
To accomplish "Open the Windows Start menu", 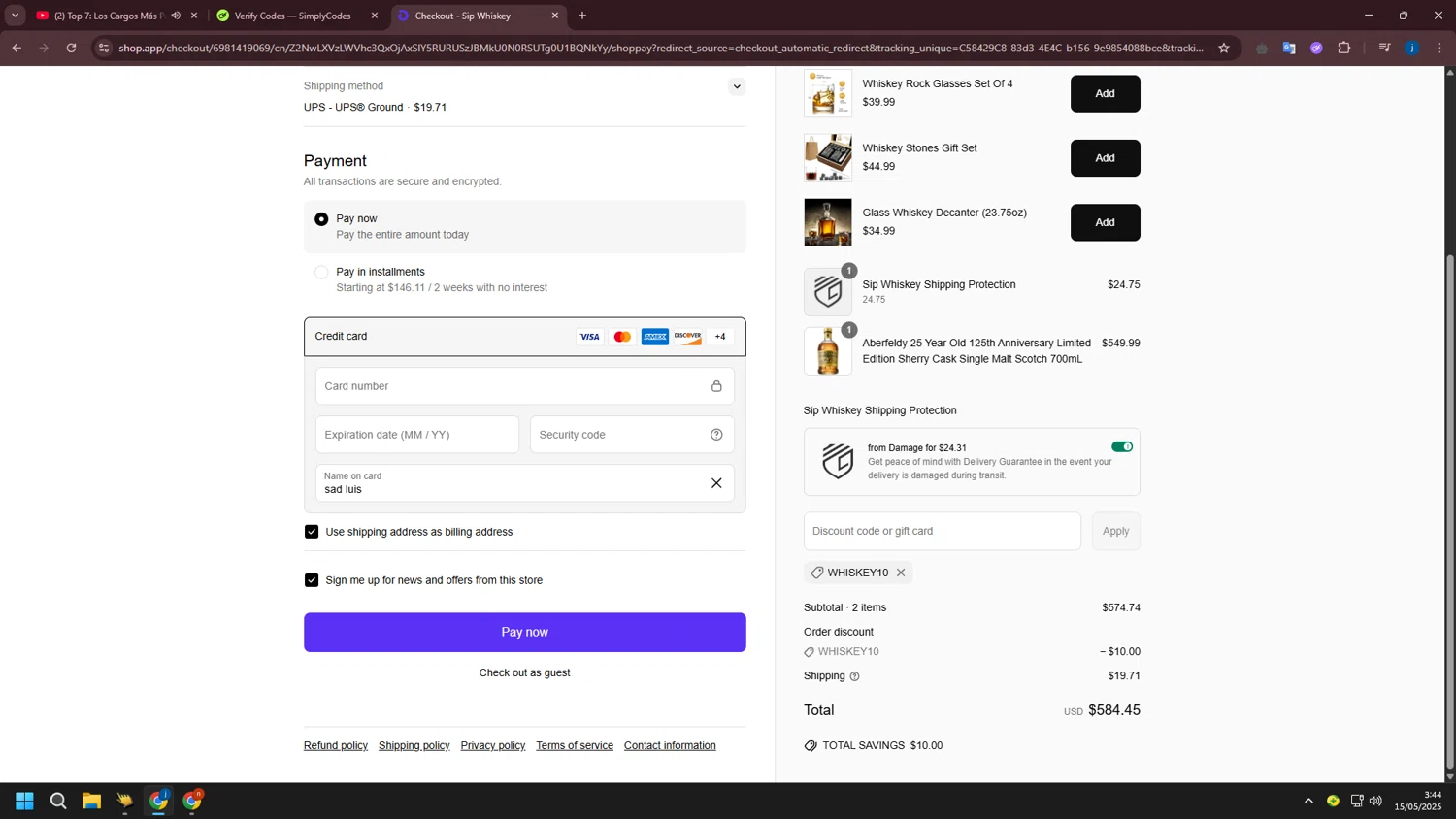I will (24, 801).
